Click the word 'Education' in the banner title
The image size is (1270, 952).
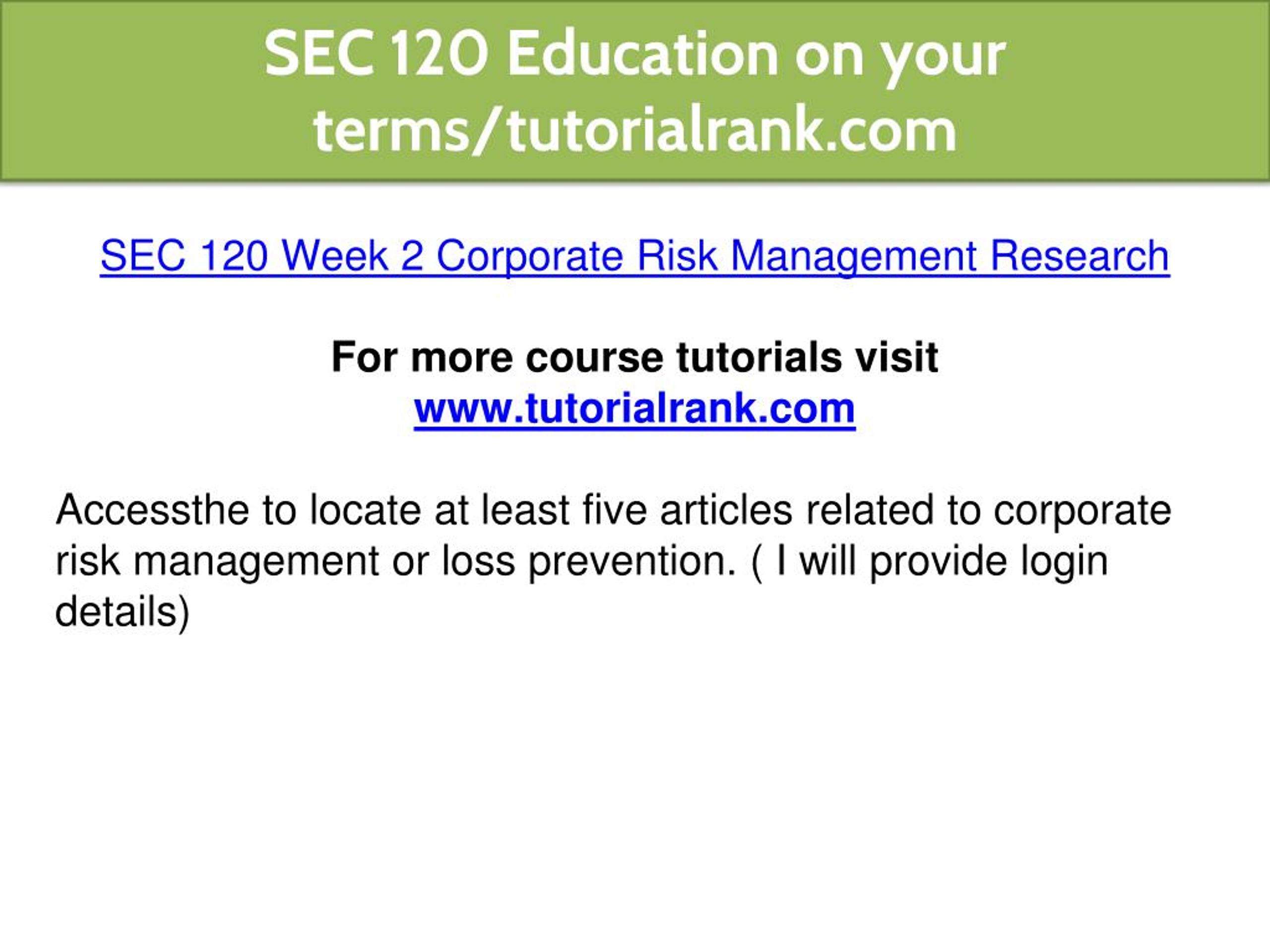coord(642,54)
